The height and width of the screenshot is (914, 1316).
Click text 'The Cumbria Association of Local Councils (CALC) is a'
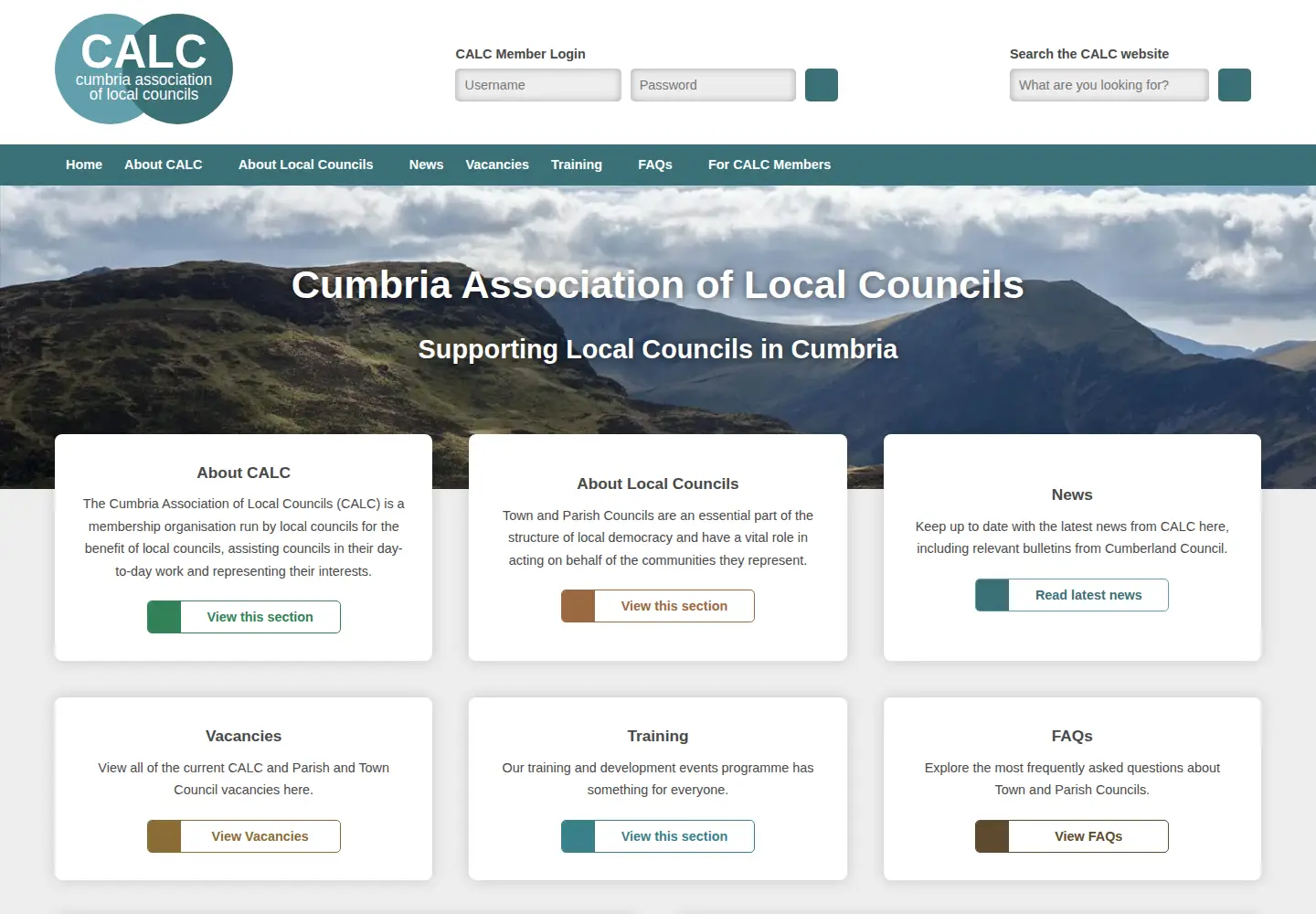pyautogui.click(x=244, y=504)
